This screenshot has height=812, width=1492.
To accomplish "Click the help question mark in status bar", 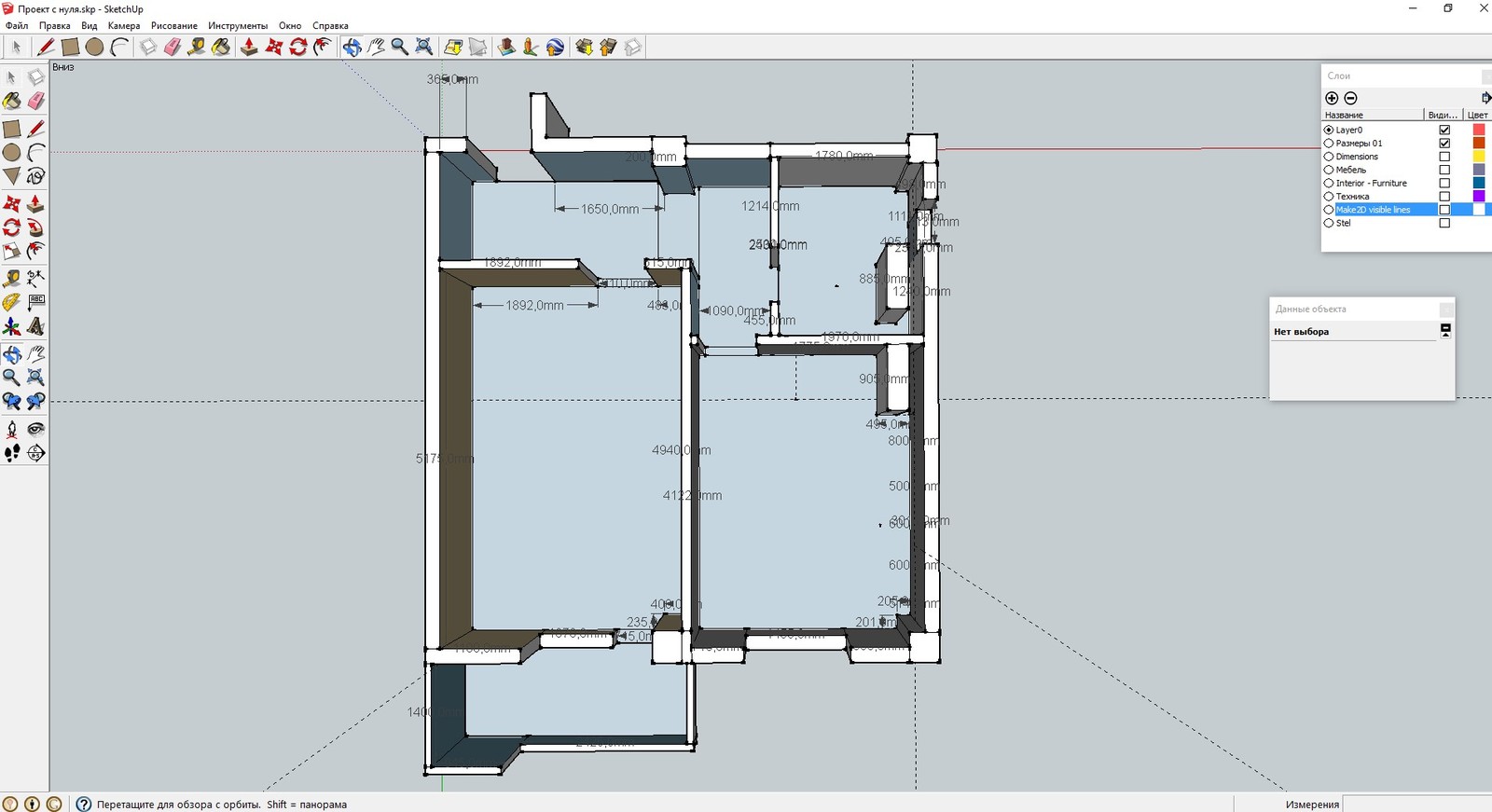I will point(84,804).
